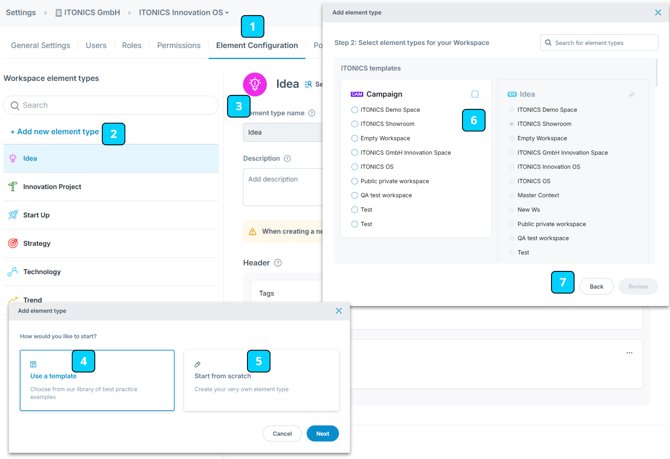This screenshot has height=459, width=670.
Task: Tick the Campaign template checkbox
Action: (475, 94)
